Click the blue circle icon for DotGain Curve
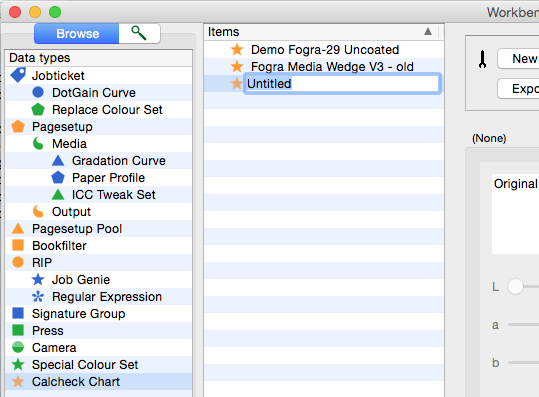This screenshot has height=397, width=539. tap(38, 92)
